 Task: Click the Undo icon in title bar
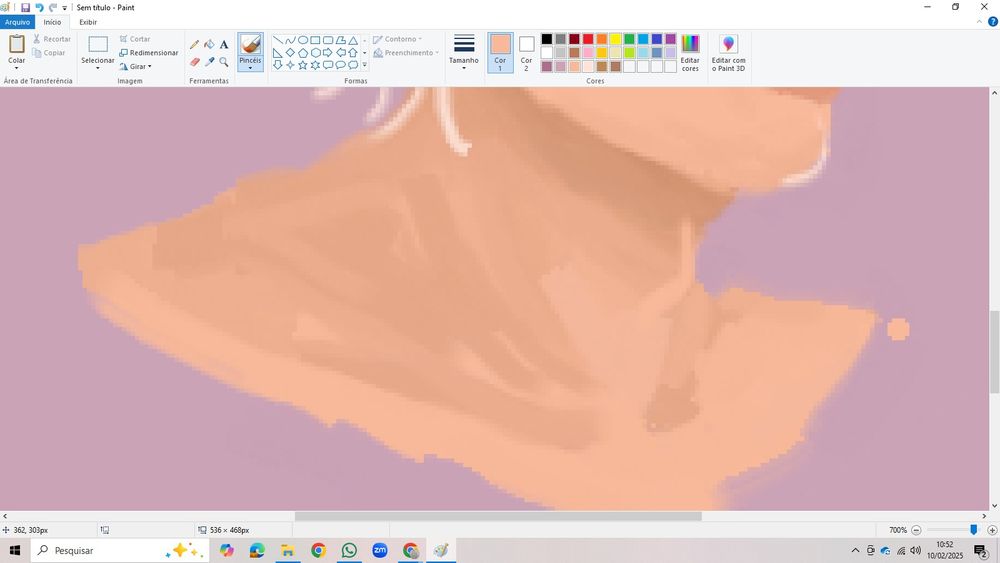click(40, 8)
